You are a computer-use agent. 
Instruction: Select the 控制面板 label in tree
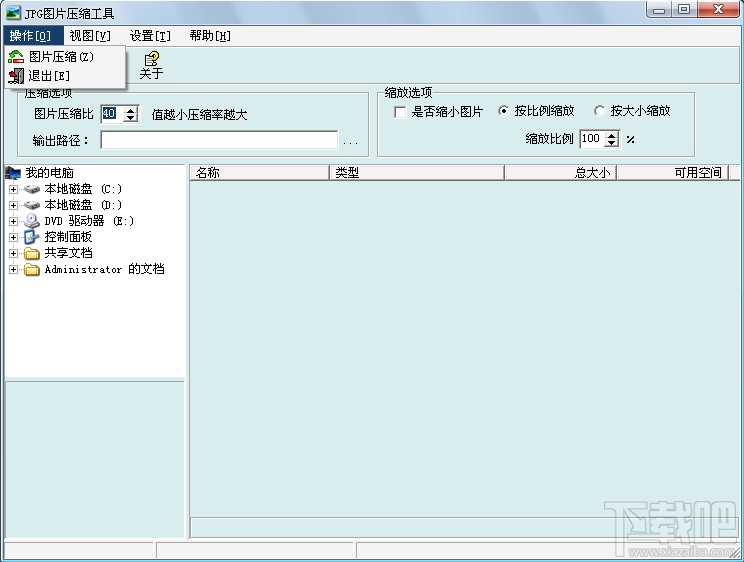tap(68, 237)
